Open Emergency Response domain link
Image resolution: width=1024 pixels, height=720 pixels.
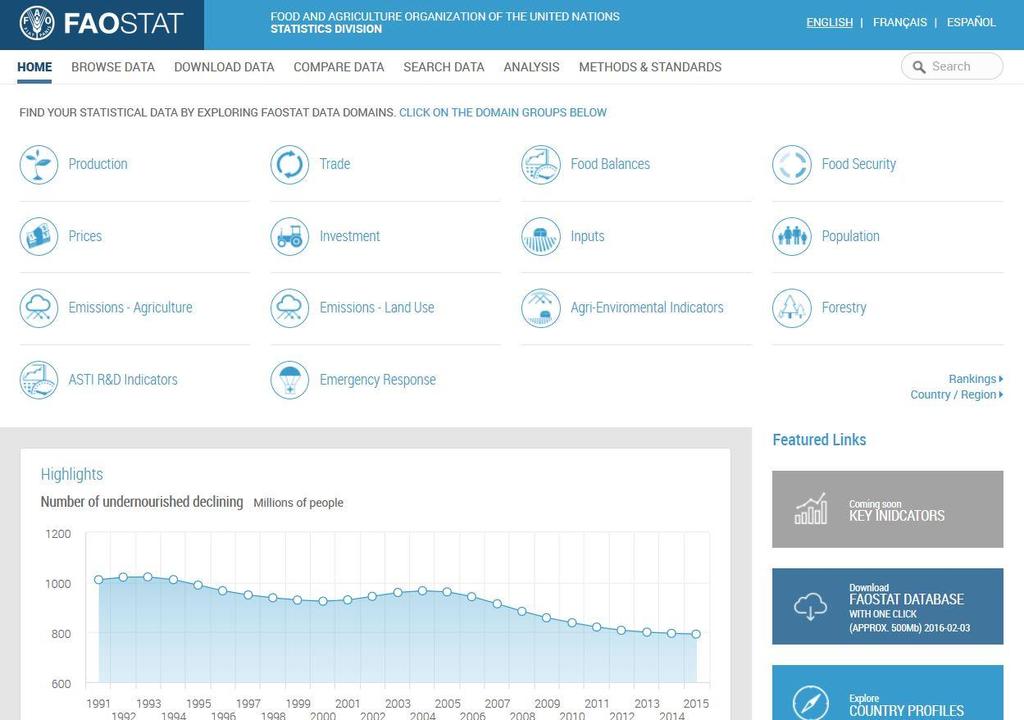point(377,380)
